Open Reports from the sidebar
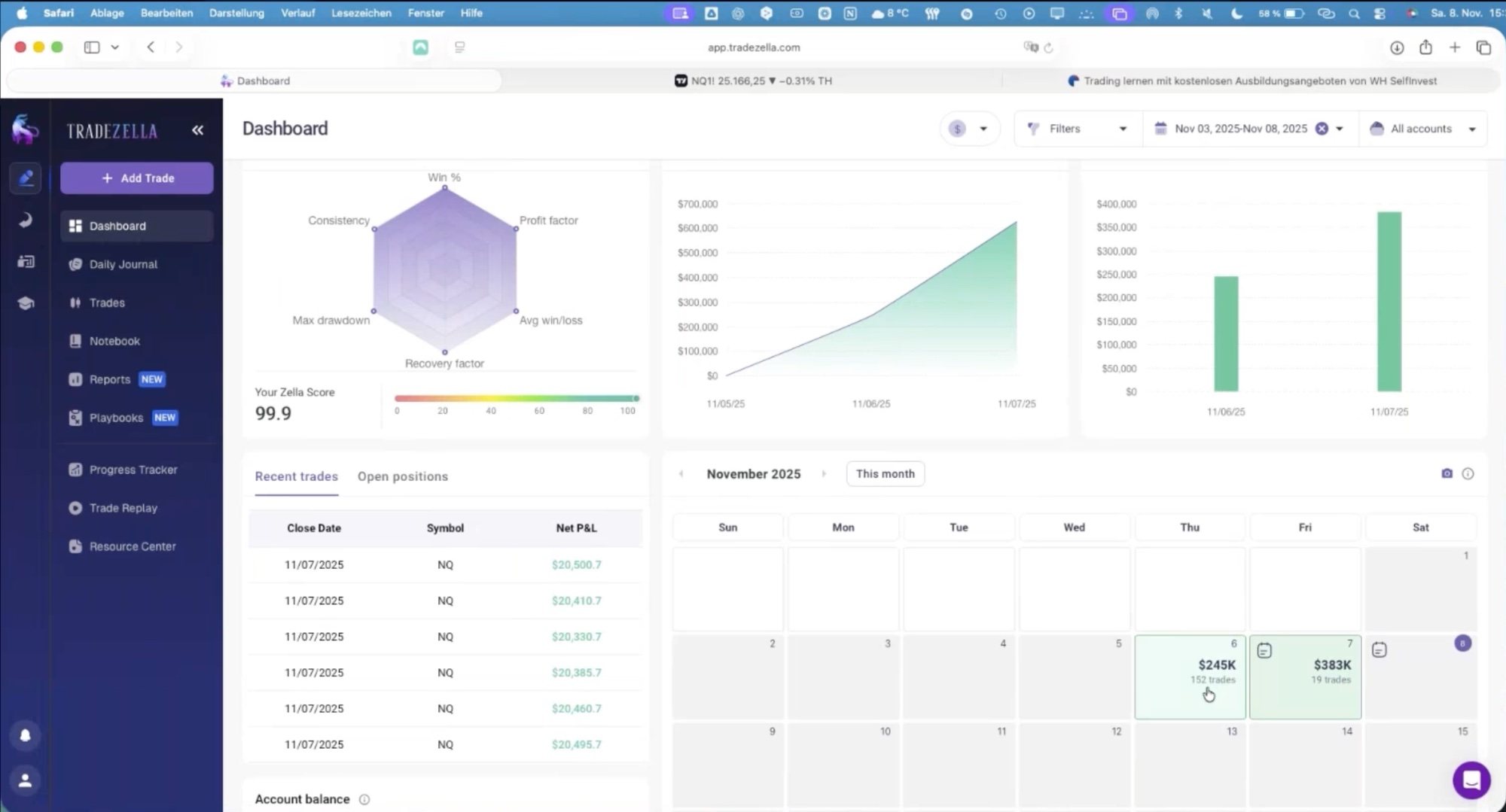 [x=110, y=379]
